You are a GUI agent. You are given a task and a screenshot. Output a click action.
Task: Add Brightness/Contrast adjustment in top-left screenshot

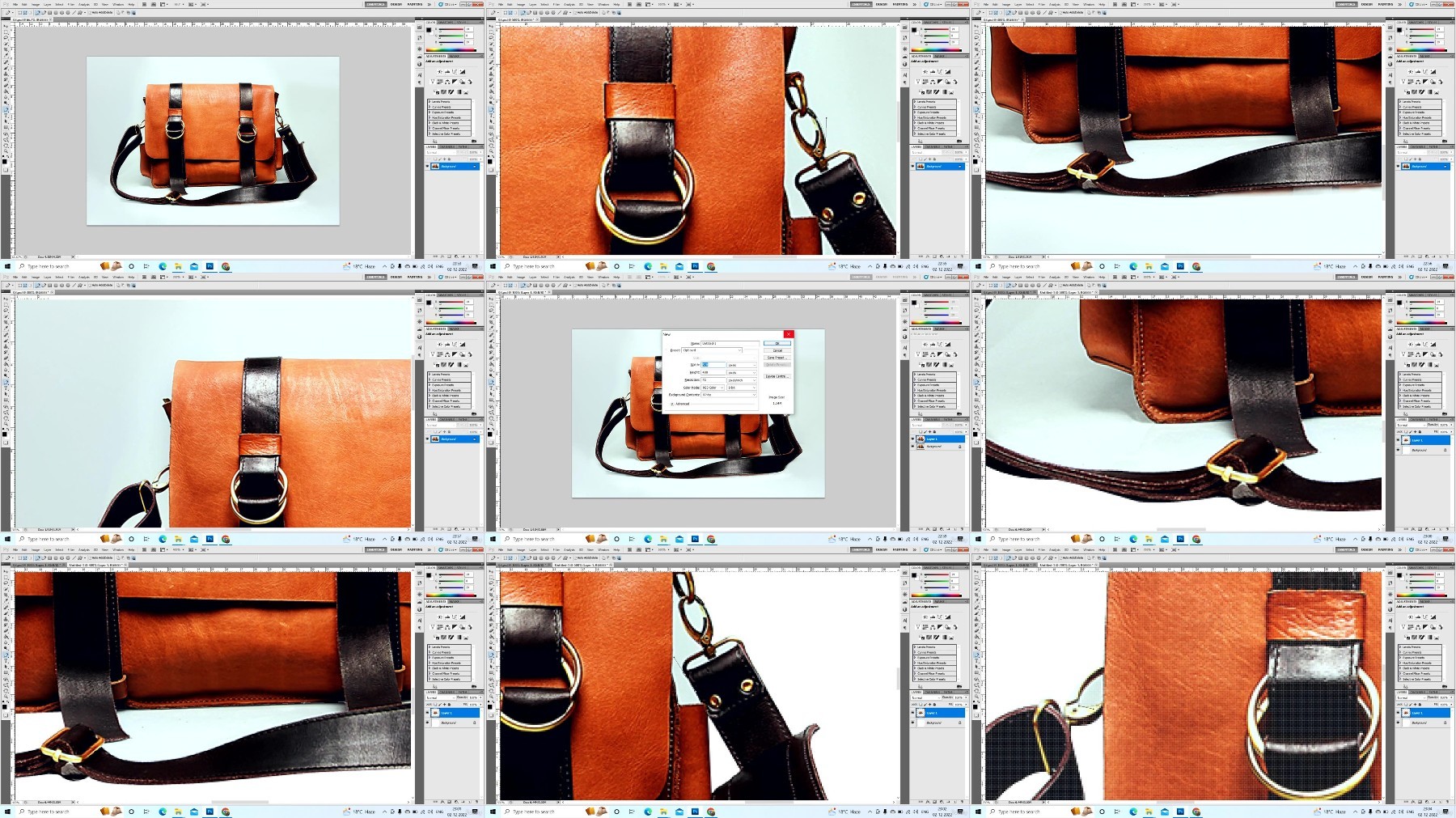(x=441, y=72)
